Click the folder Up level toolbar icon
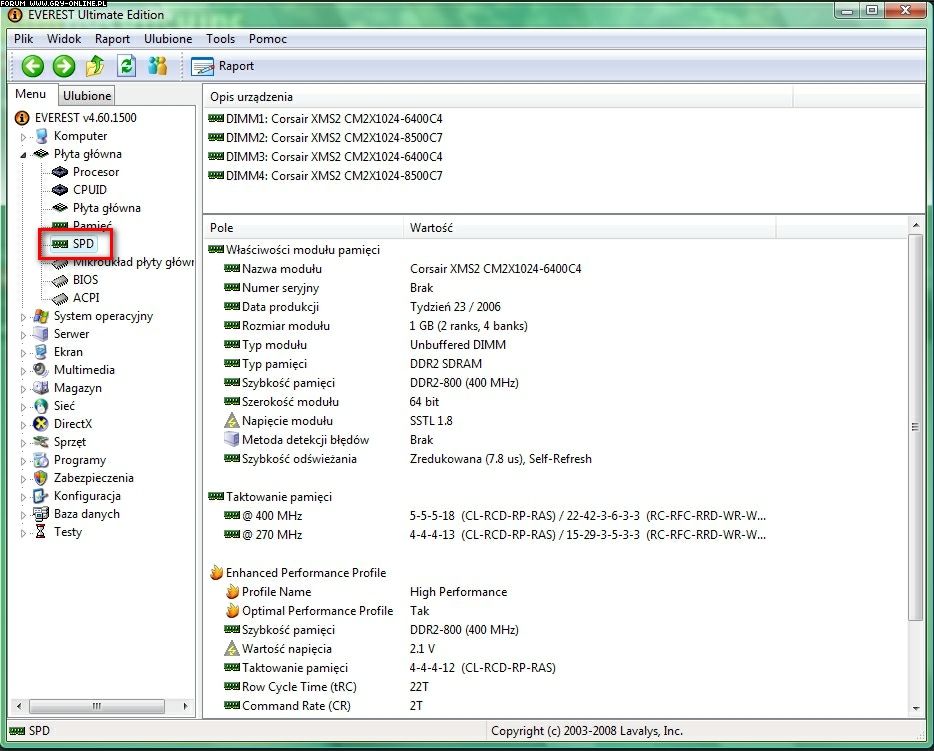934x751 pixels. (95, 66)
